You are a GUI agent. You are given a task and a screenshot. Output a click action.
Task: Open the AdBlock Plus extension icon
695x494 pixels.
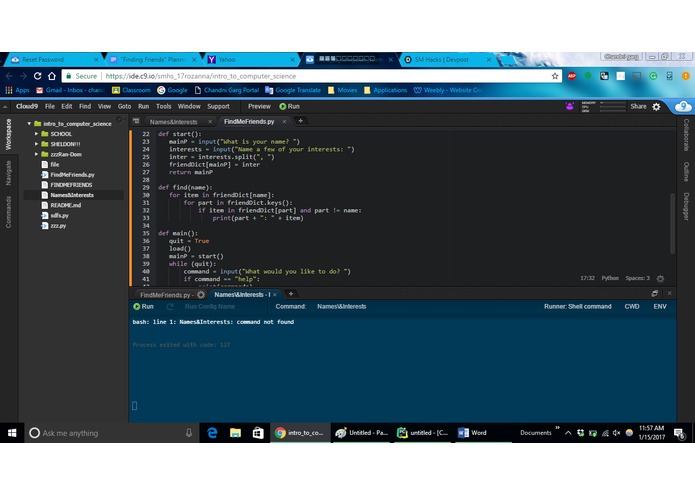572,76
